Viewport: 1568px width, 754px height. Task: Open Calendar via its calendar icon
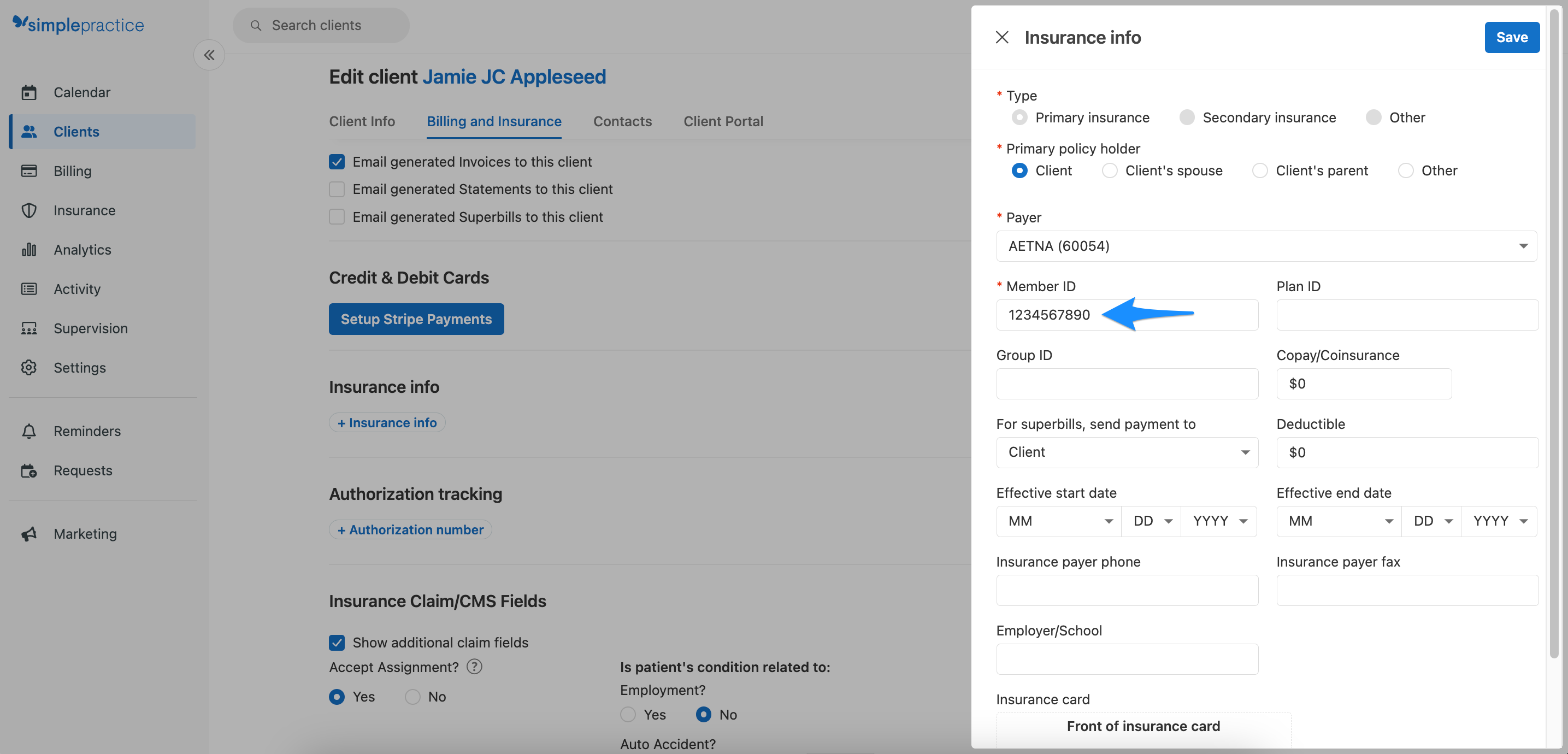tap(28, 92)
